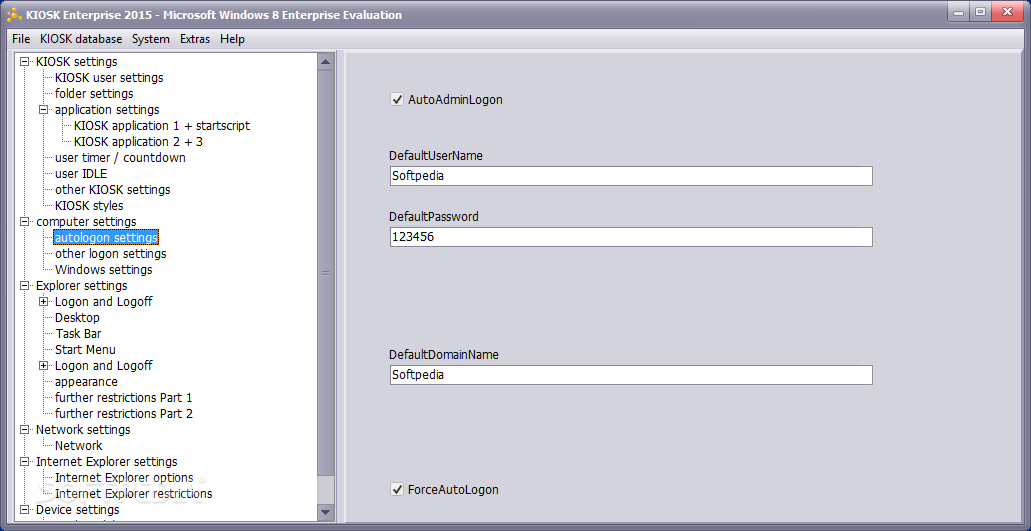
Task: Select Start Menu in the tree
Action: click(x=85, y=350)
